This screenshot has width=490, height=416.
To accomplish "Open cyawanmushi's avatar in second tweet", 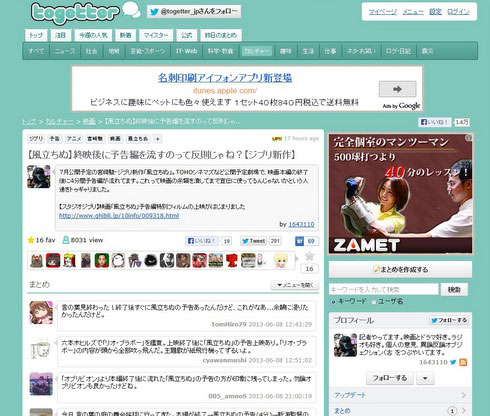I will coord(41,348).
